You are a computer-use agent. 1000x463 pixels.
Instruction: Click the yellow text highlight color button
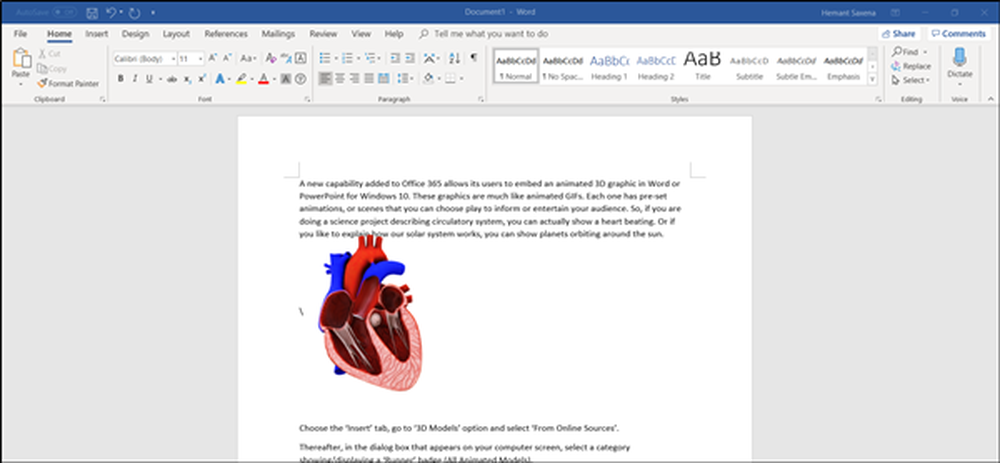click(x=242, y=78)
